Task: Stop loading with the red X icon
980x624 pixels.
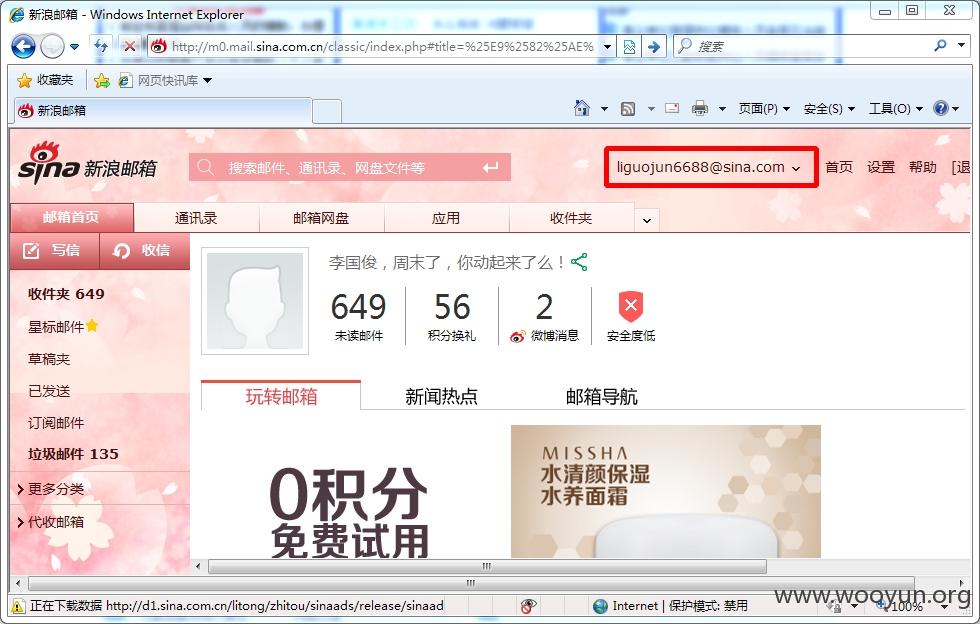Action: tap(129, 46)
